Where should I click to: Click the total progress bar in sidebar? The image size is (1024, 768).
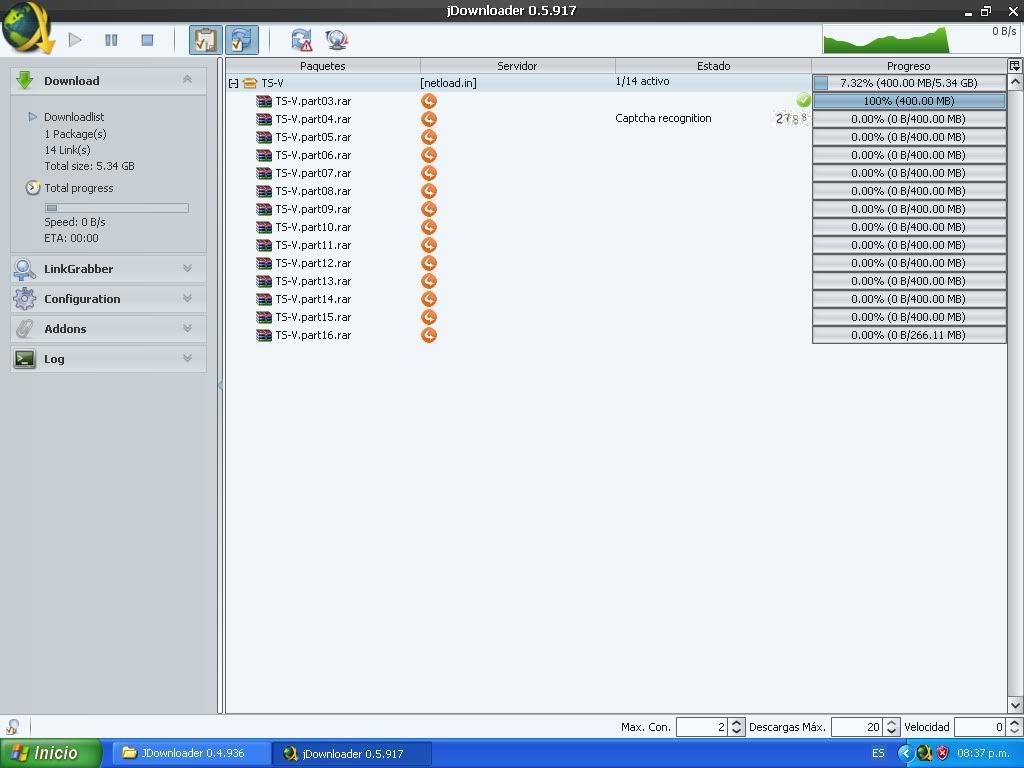click(116, 208)
